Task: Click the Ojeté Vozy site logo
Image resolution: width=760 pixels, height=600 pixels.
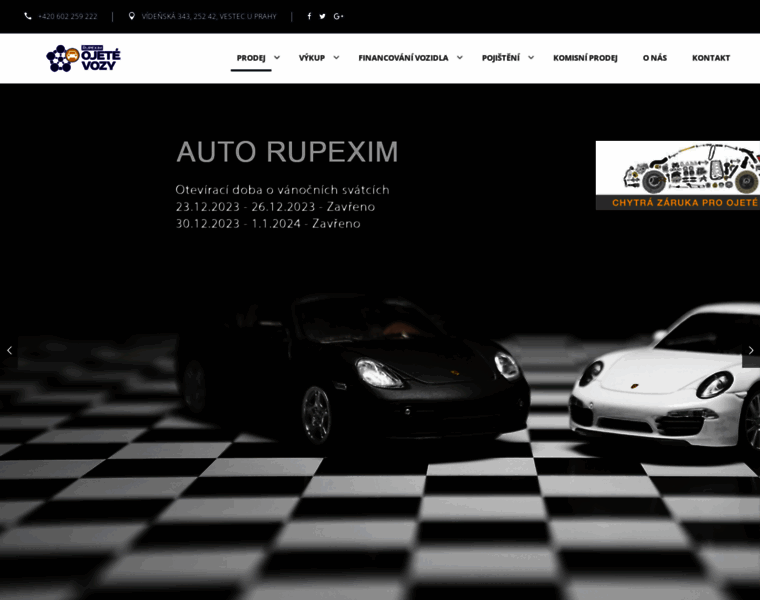Action: [x=83, y=58]
